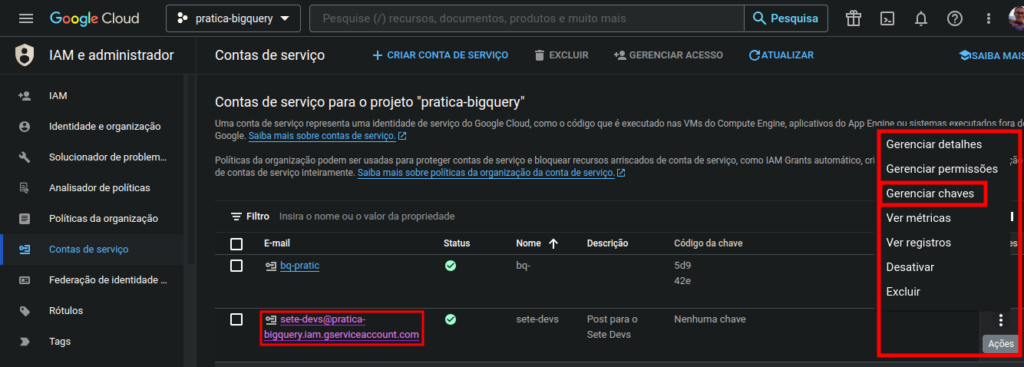
Task: Click the IAM person-add sidebar icon
Action: tap(25, 96)
